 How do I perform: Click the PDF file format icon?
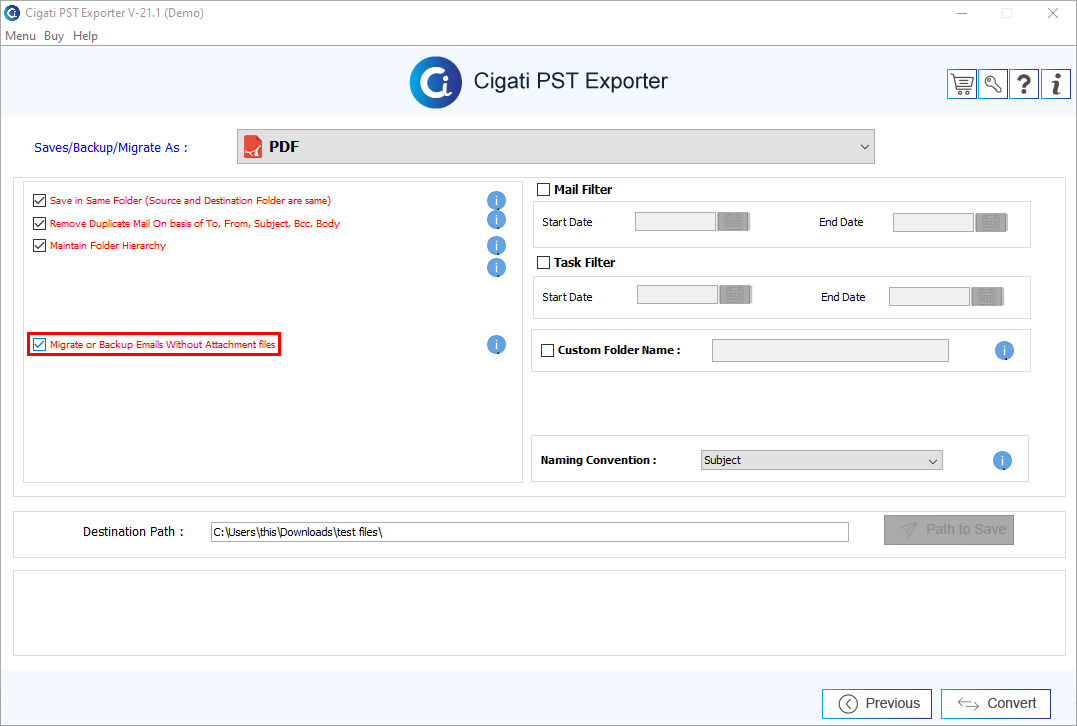click(x=253, y=146)
